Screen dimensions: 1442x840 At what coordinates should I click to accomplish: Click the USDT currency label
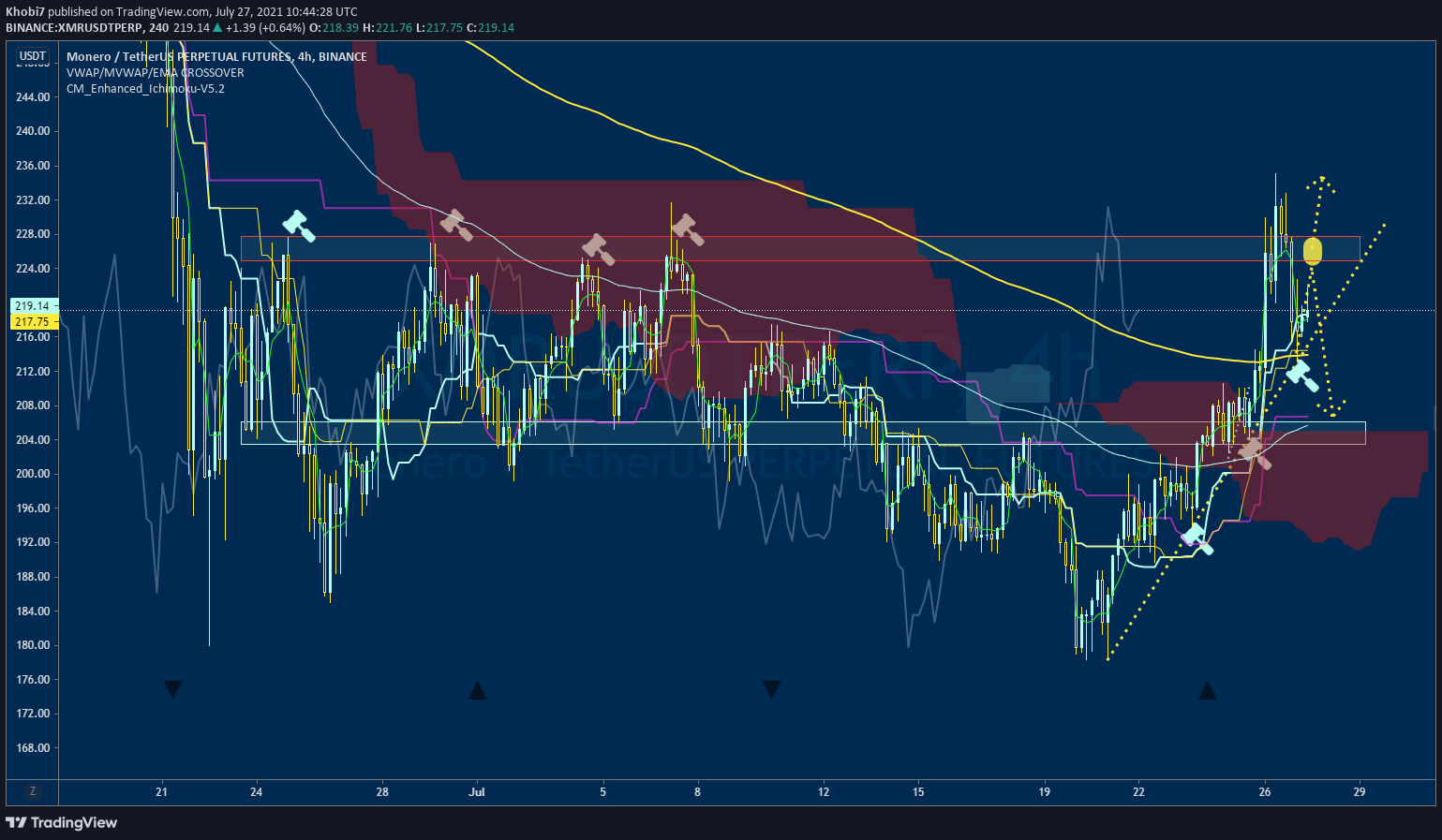point(33,56)
